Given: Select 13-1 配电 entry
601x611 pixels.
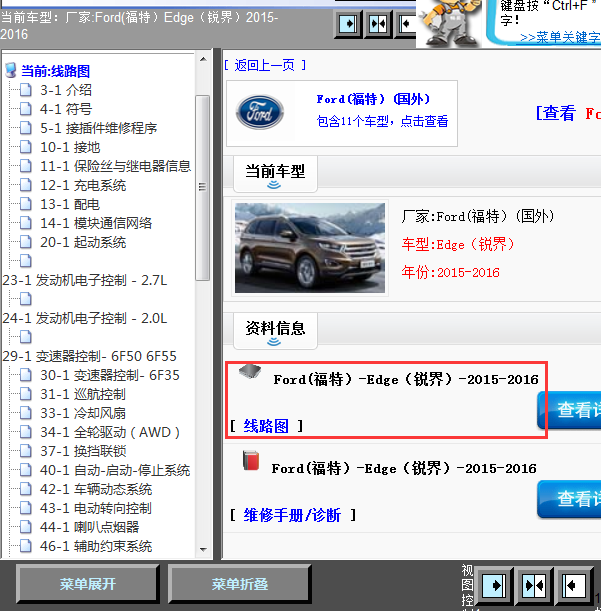Looking at the screenshot, I should coord(70,204).
